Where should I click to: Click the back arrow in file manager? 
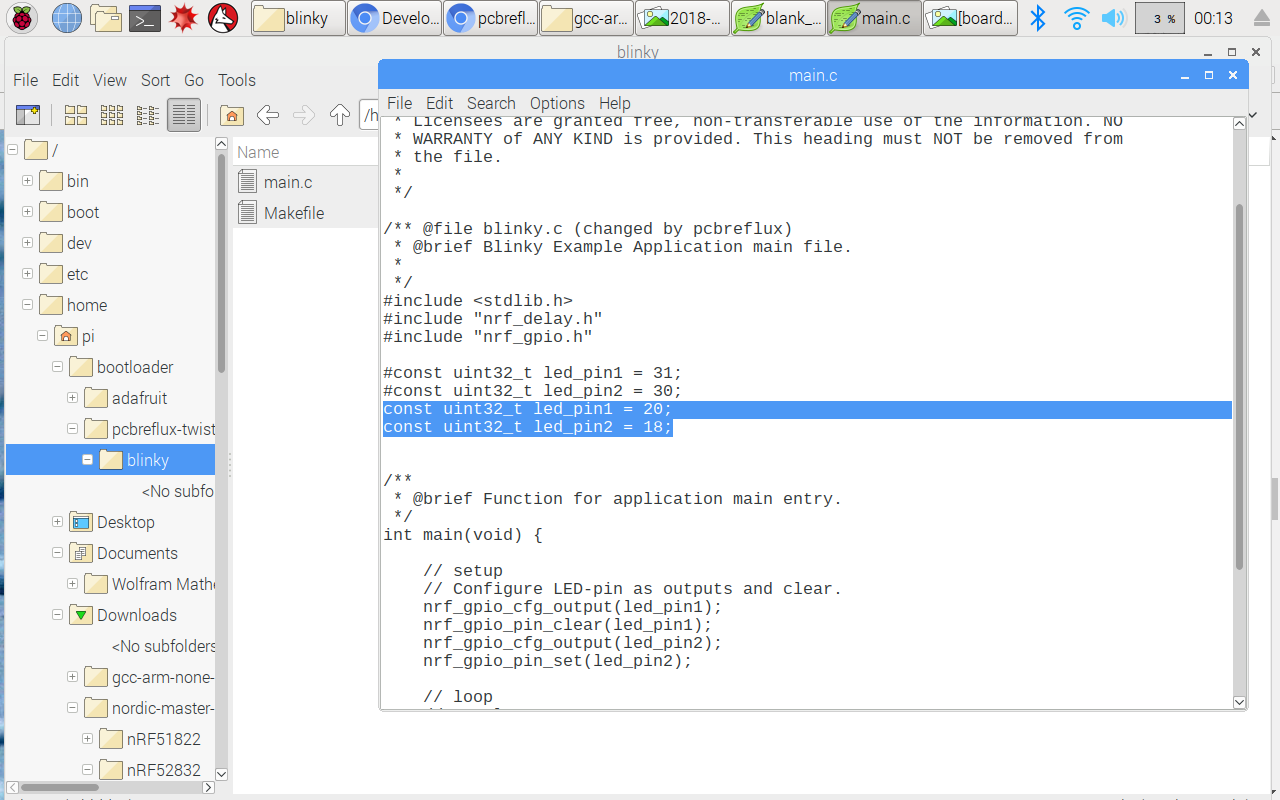[268, 115]
